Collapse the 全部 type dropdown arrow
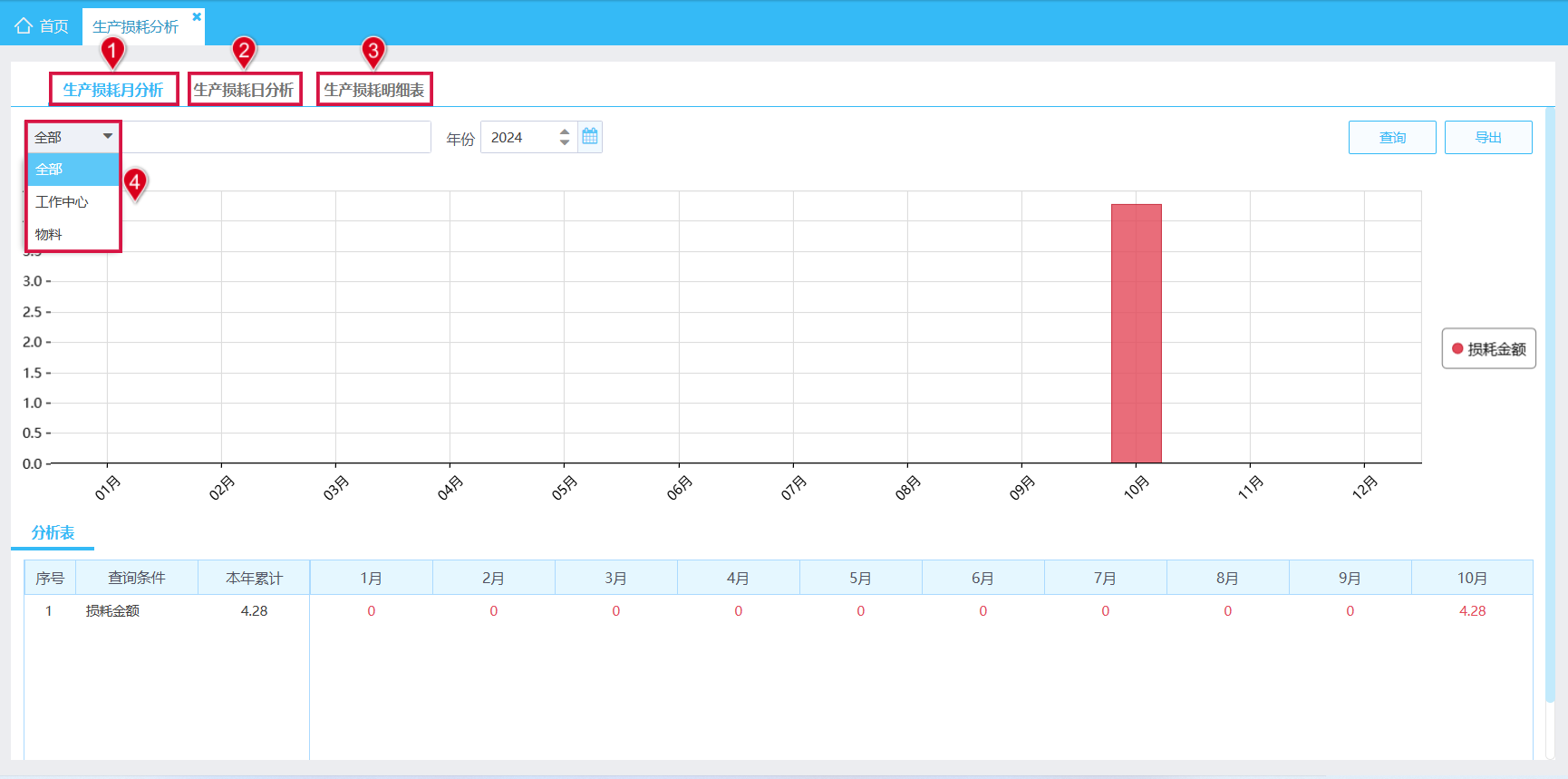The width and height of the screenshot is (1568, 779). click(x=108, y=137)
